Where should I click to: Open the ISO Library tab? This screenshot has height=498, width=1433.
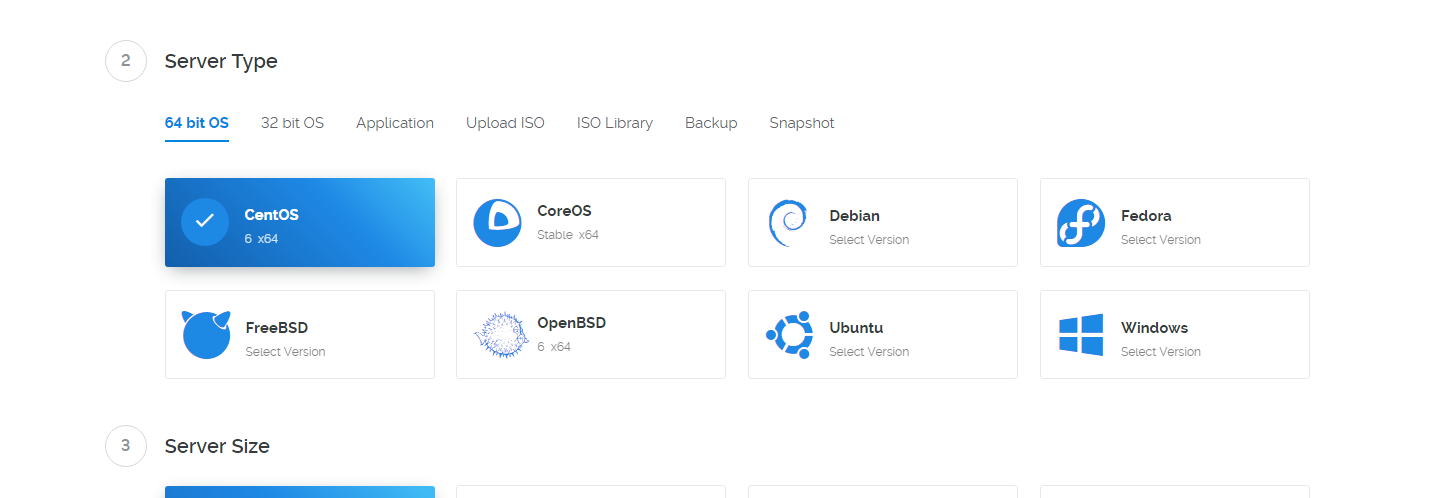click(x=615, y=123)
